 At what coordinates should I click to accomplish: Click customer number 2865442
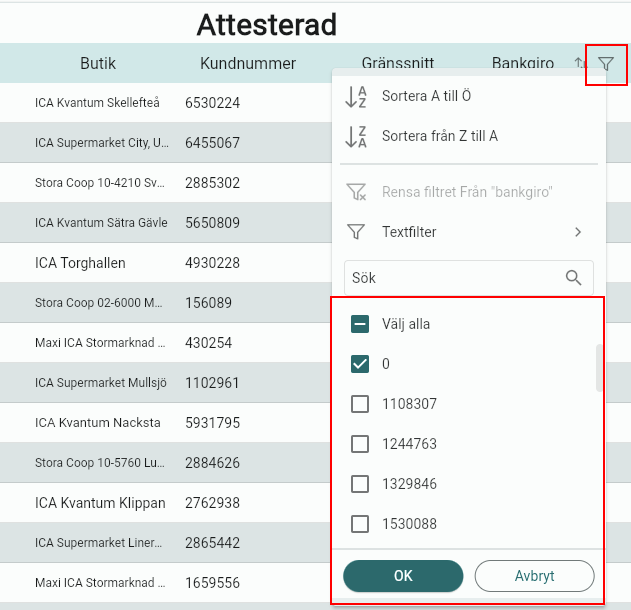[x=212, y=542]
